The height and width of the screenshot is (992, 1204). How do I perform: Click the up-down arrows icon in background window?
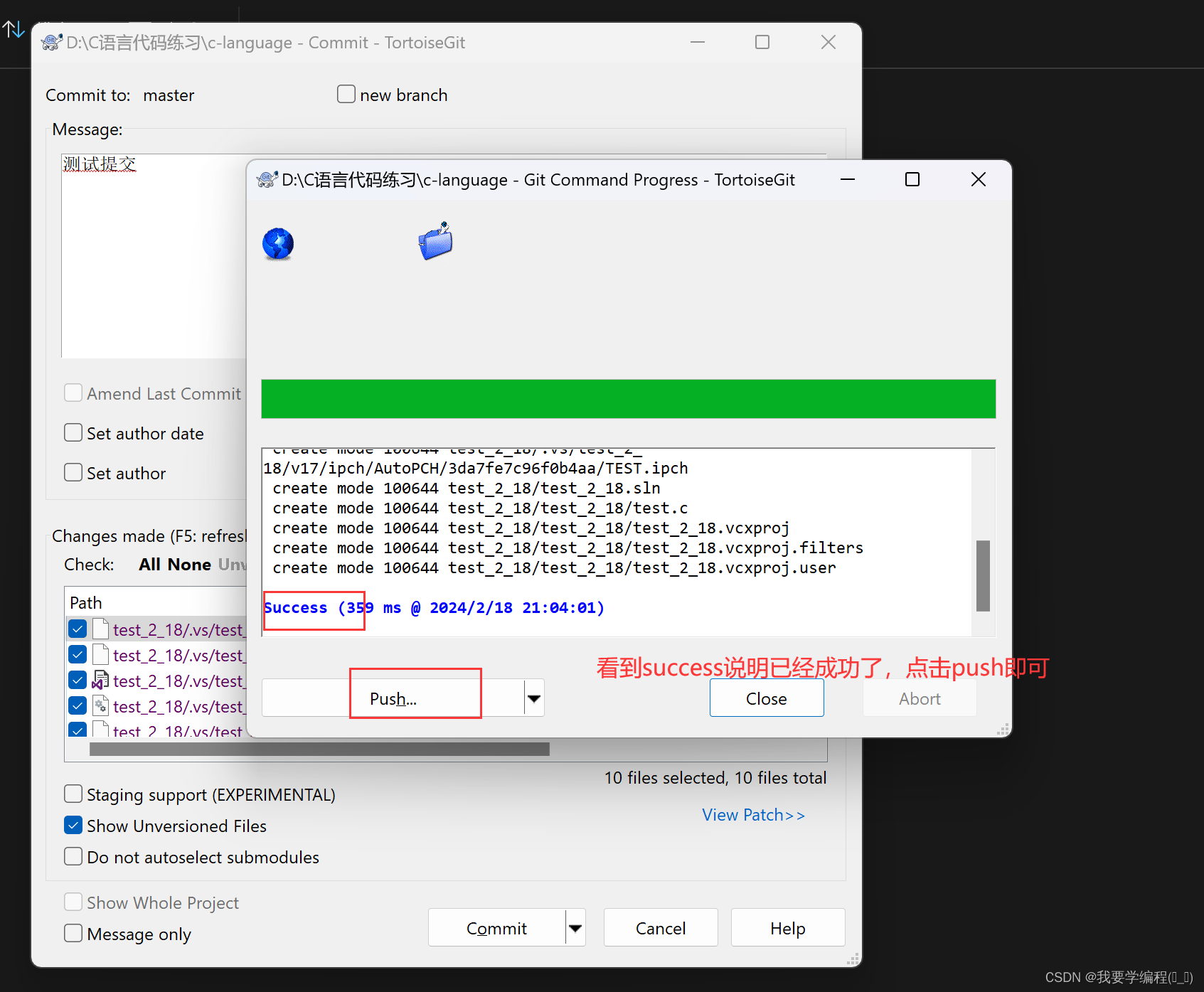pos(14,29)
